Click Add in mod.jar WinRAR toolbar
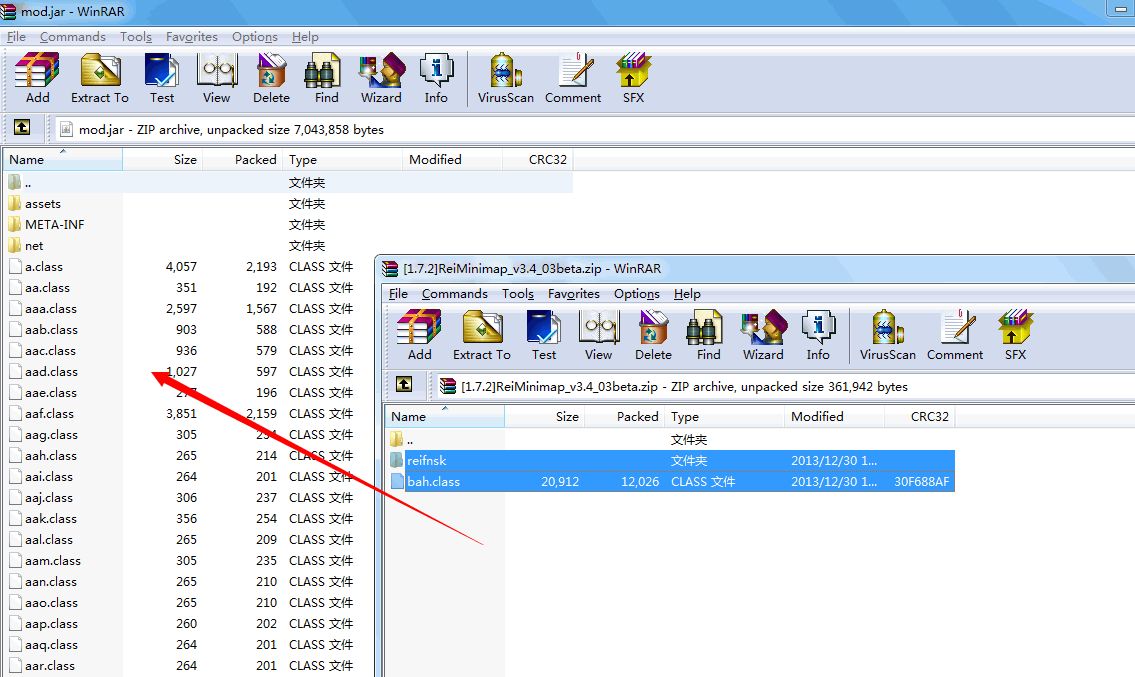Image resolution: width=1135 pixels, height=677 pixels. point(38,78)
